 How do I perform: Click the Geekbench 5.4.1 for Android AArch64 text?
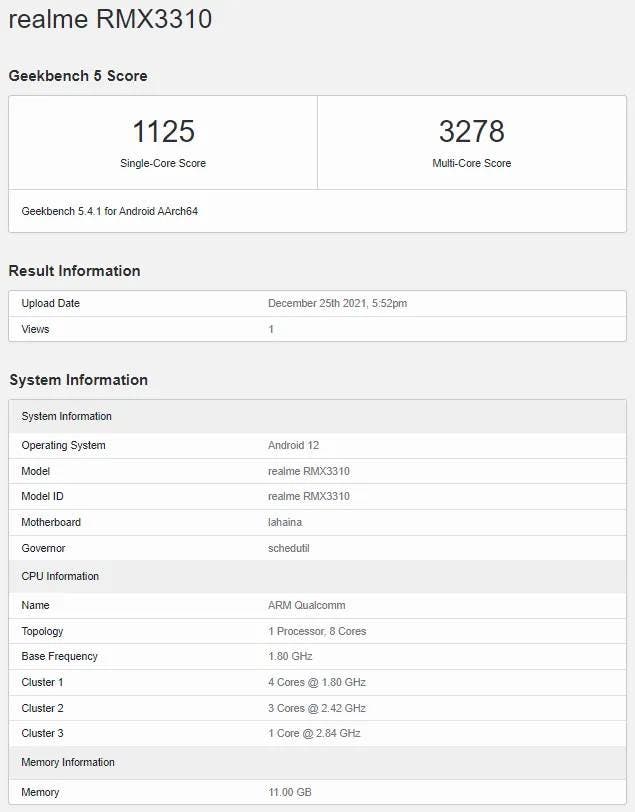tap(110, 211)
